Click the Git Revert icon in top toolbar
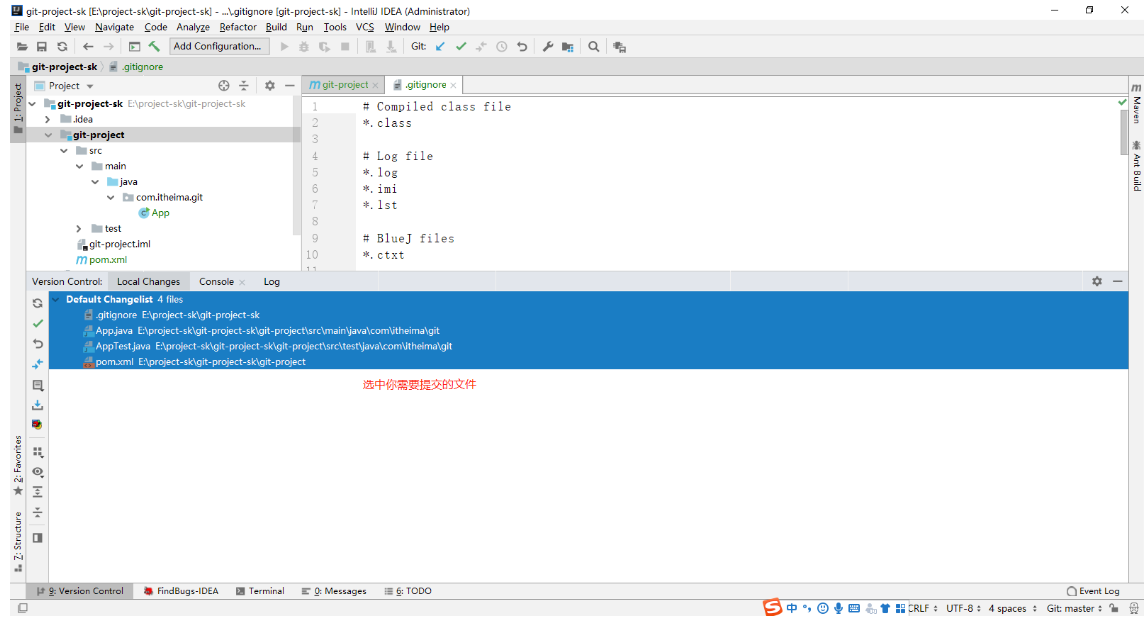Screen dimensions: 1146x624 click(522, 47)
